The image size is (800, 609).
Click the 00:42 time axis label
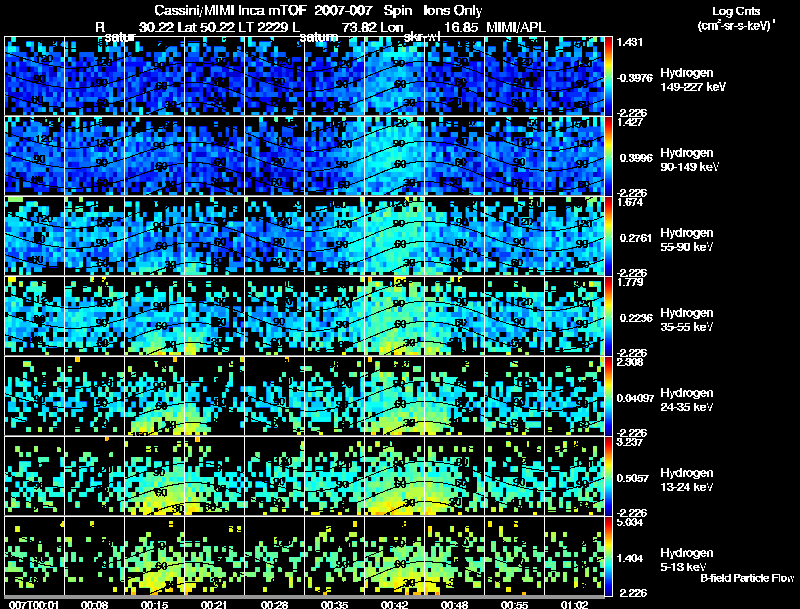(394, 604)
